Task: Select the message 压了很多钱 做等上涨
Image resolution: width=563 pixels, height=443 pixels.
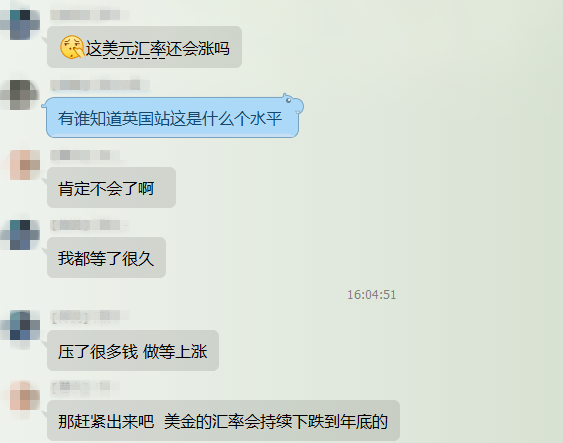Action: pos(133,350)
